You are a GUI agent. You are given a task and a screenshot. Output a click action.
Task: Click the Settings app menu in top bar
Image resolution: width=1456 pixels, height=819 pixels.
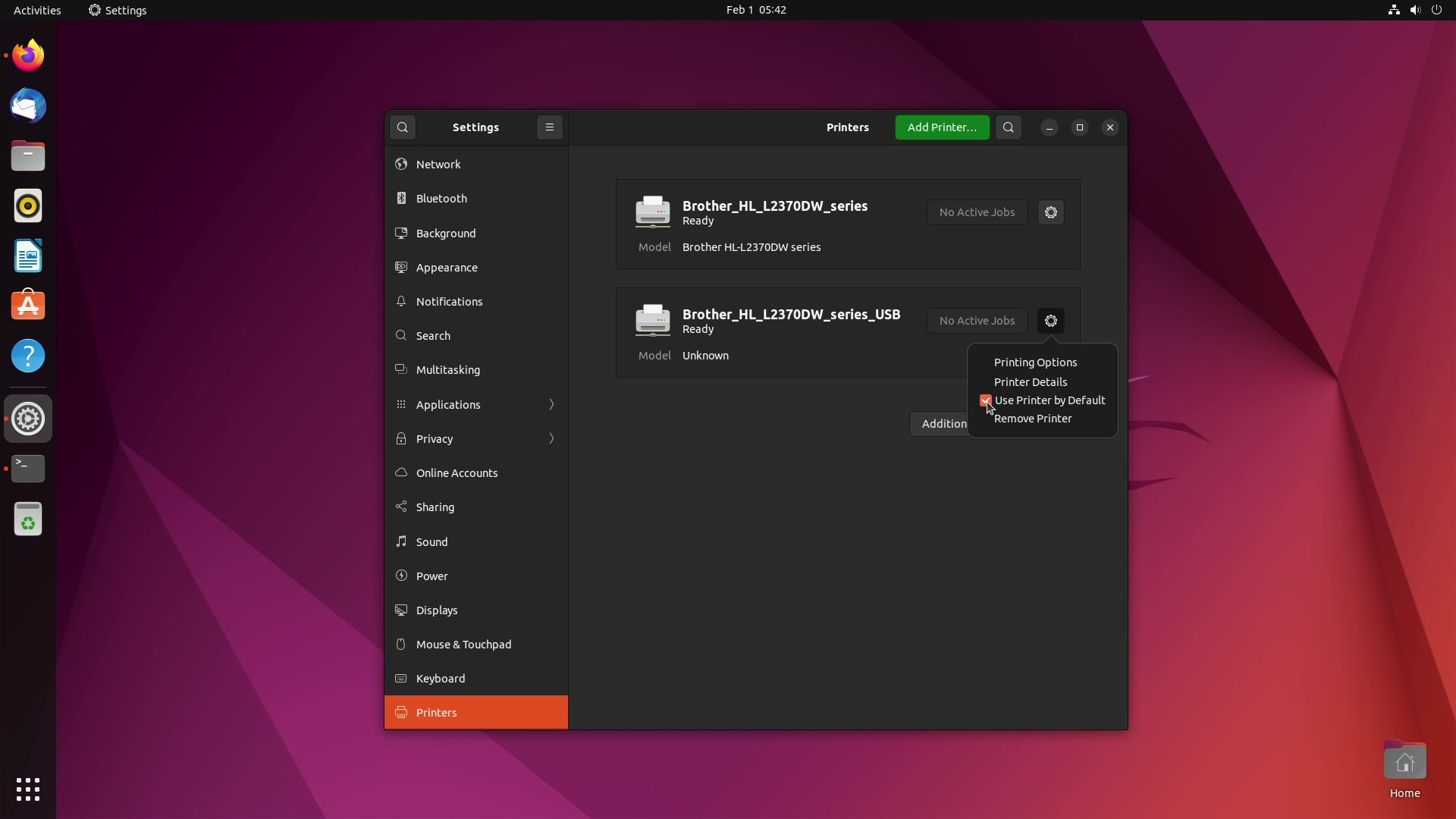point(118,10)
